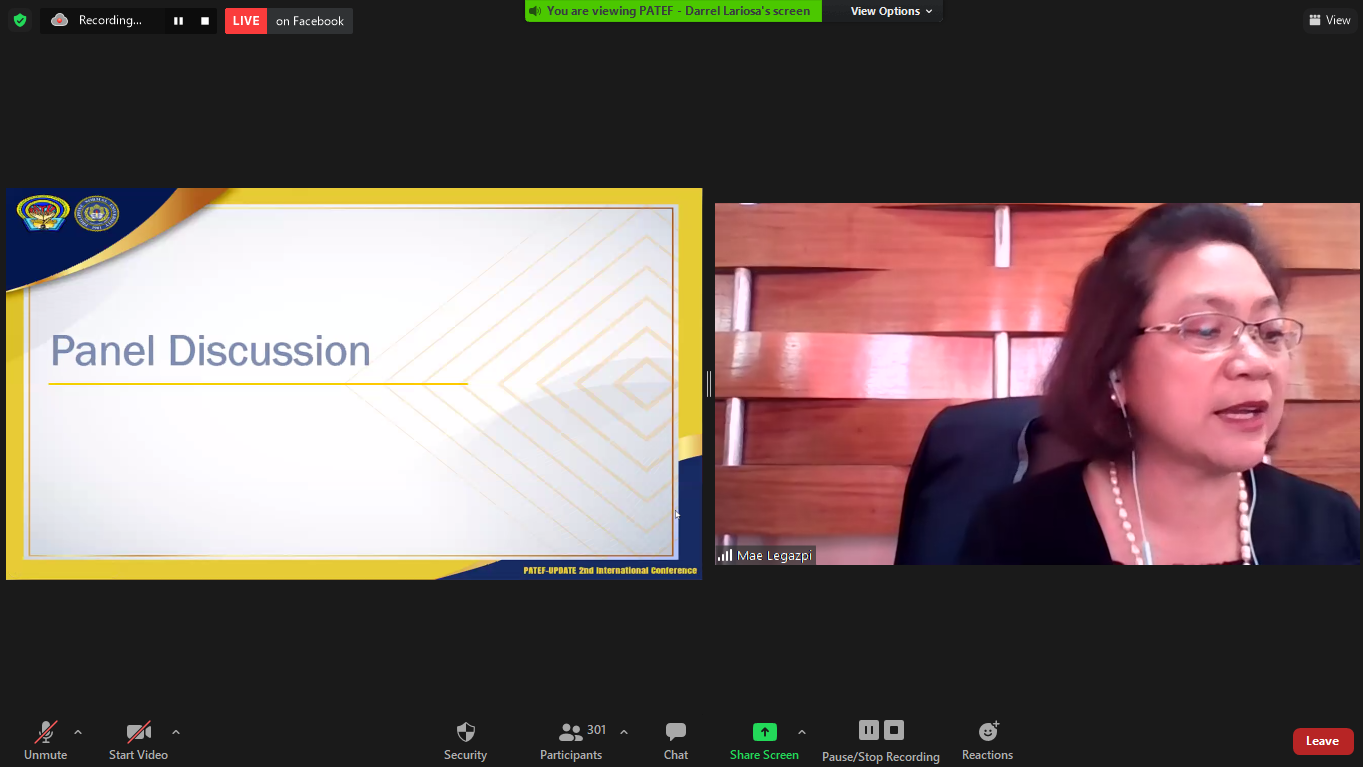Screen dimensions: 1363x767
Task: Pause recording in the top recording bar
Action: tap(178, 21)
